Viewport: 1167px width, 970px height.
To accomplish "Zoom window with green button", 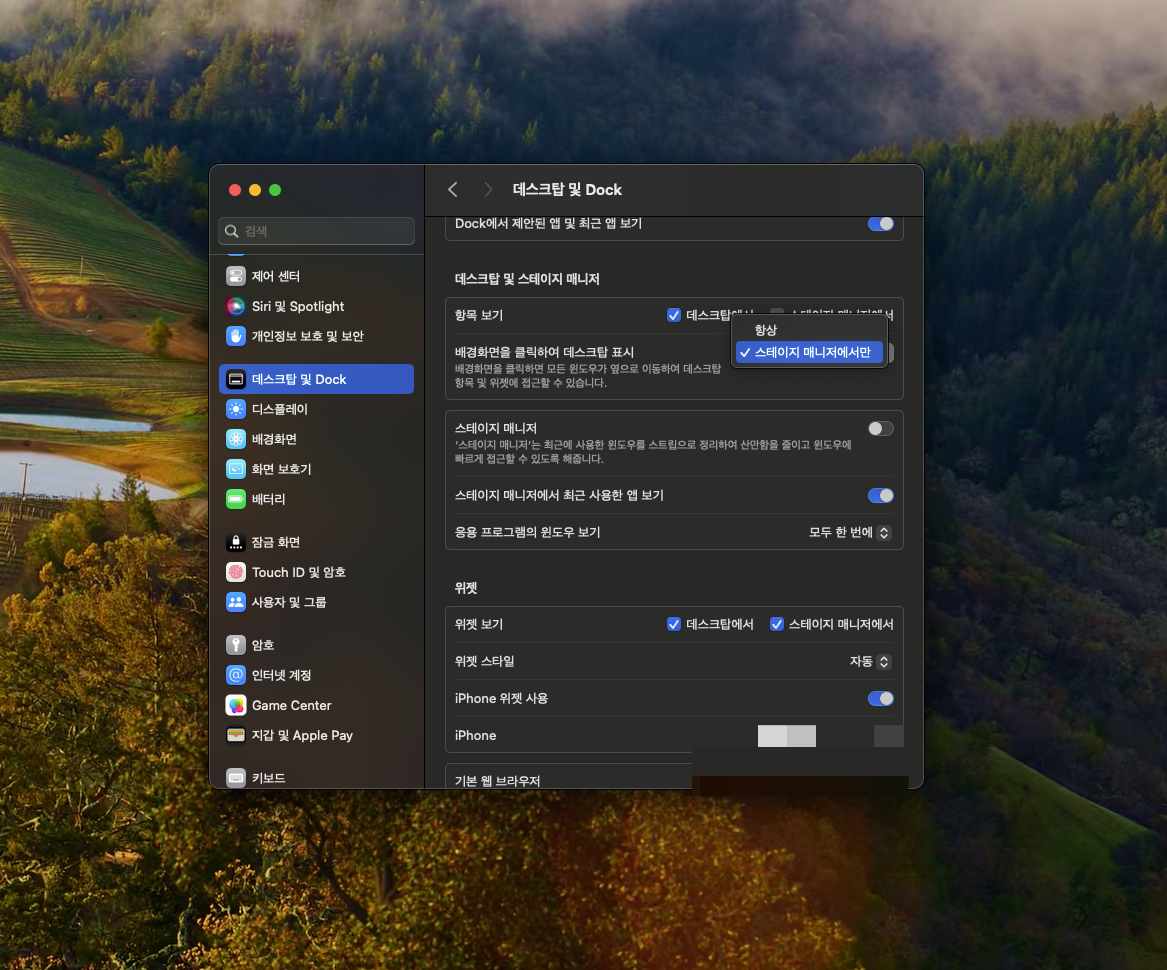I will click(x=275, y=190).
